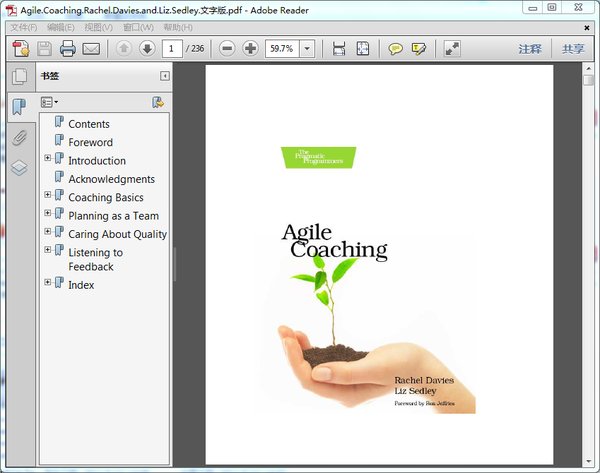The image size is (600, 473).
Task: Click the vertical scrollbar thumb
Action: tap(588, 80)
